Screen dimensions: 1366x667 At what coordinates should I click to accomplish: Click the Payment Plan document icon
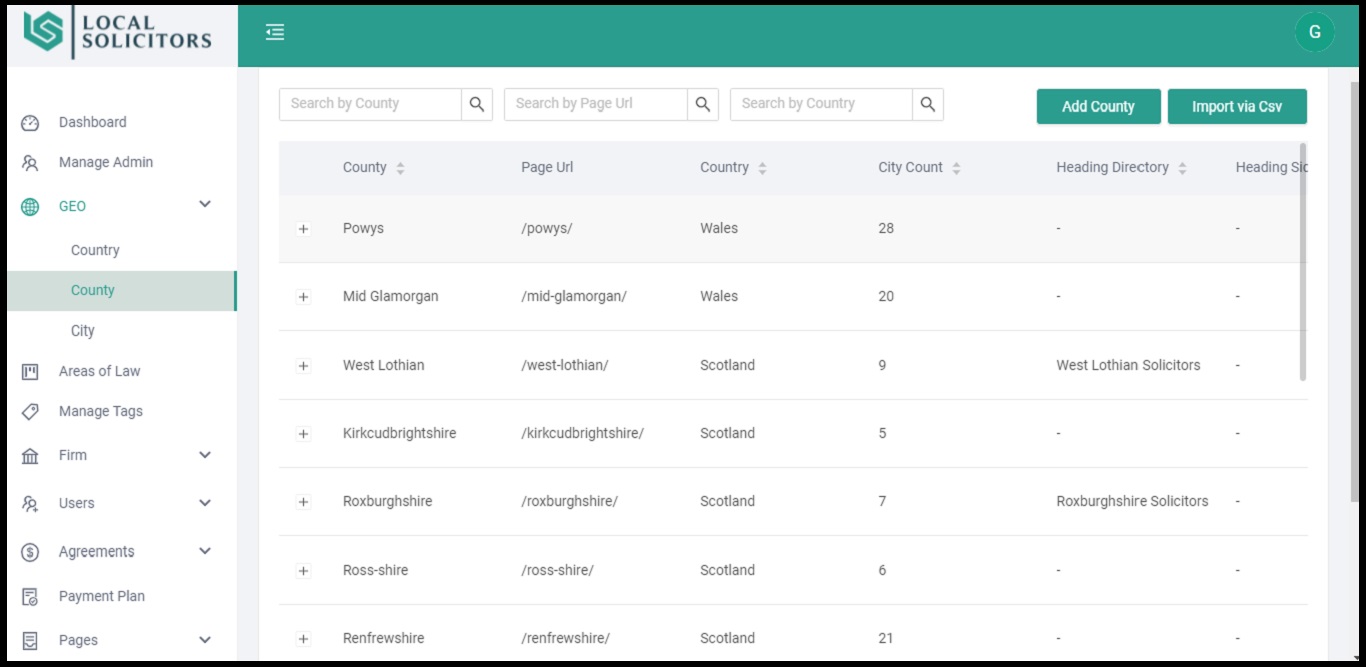[x=30, y=597]
